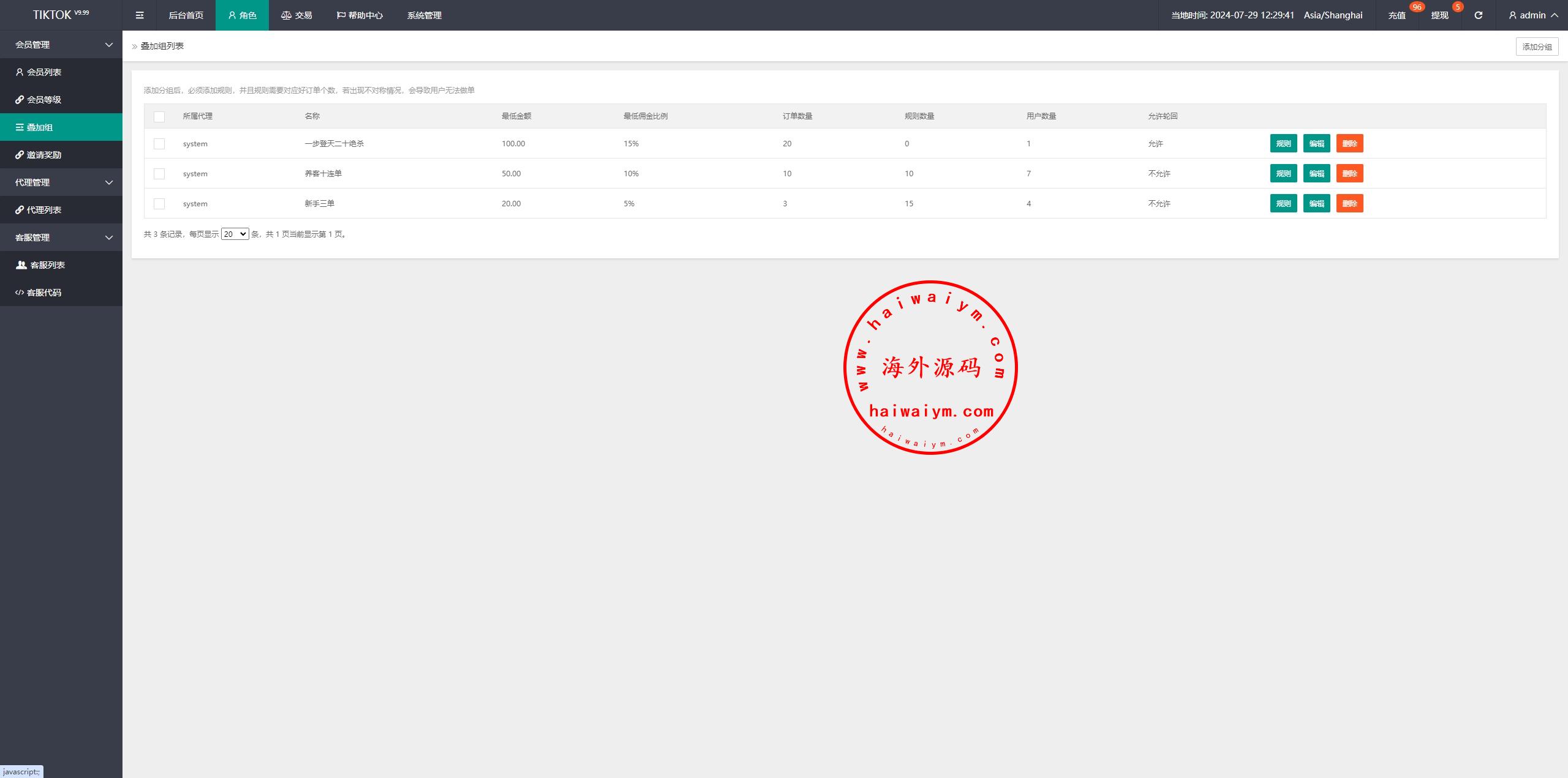
Task: Delete the 一步登天二十绝杀 group
Action: point(1349,144)
